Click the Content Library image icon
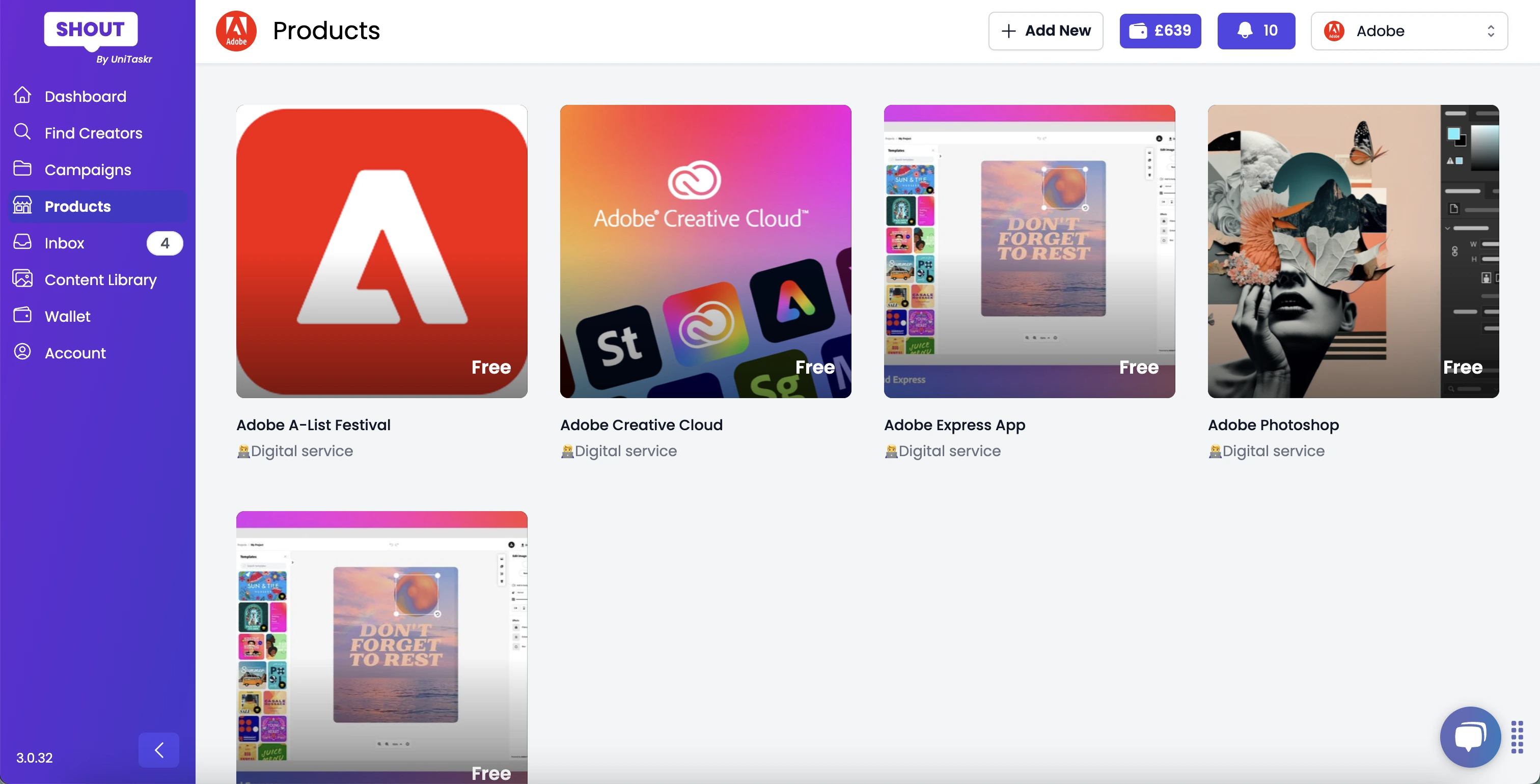Image resolution: width=1540 pixels, height=784 pixels. click(x=22, y=279)
